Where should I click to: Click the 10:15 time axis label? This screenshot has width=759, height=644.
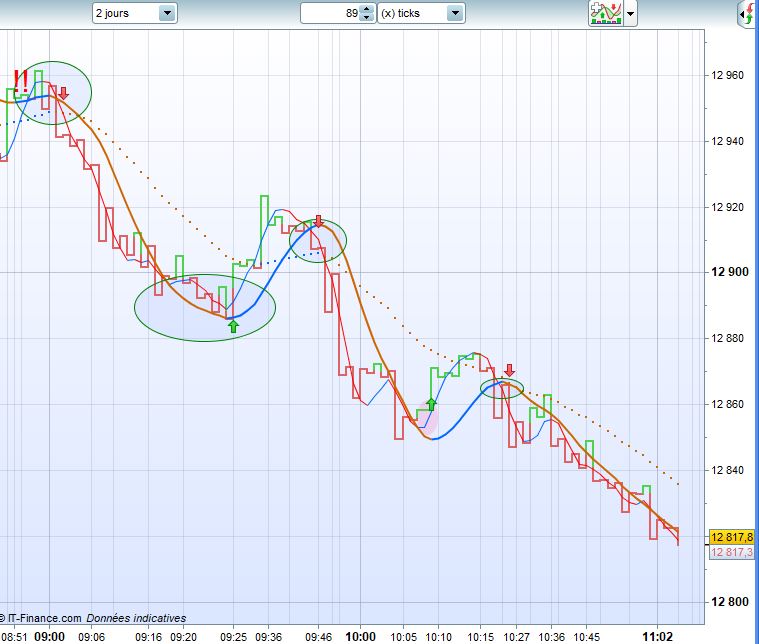point(481,637)
